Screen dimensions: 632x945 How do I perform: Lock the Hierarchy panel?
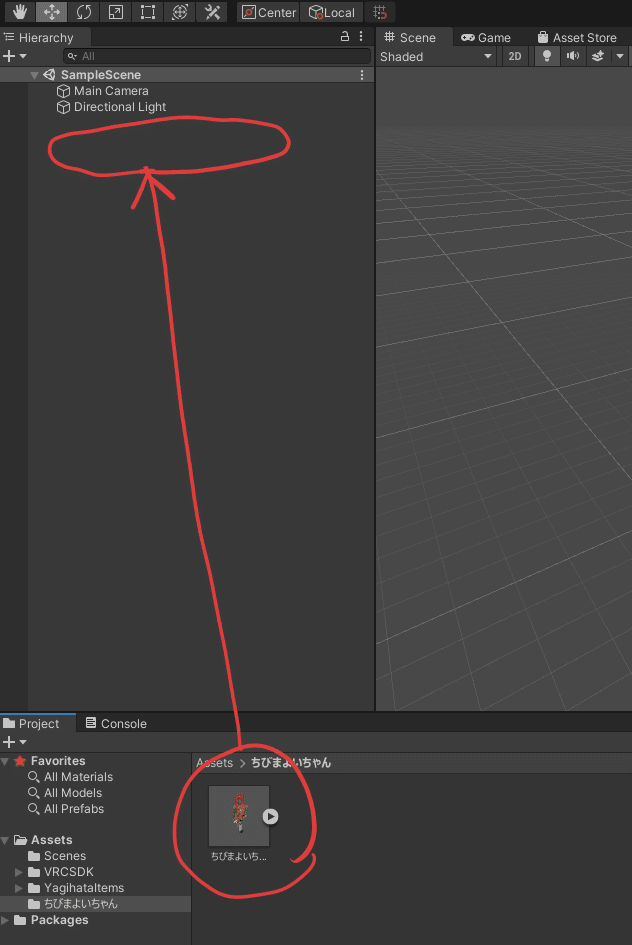pyautogui.click(x=345, y=36)
